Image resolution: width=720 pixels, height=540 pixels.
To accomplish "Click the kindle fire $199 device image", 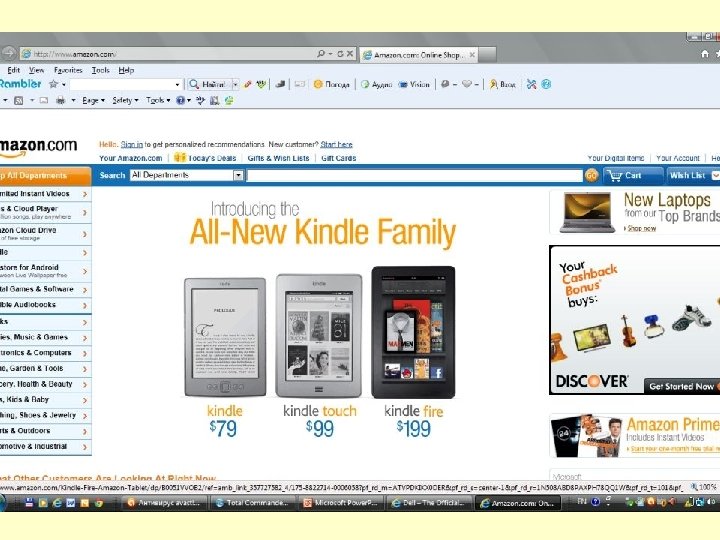I will click(x=413, y=332).
